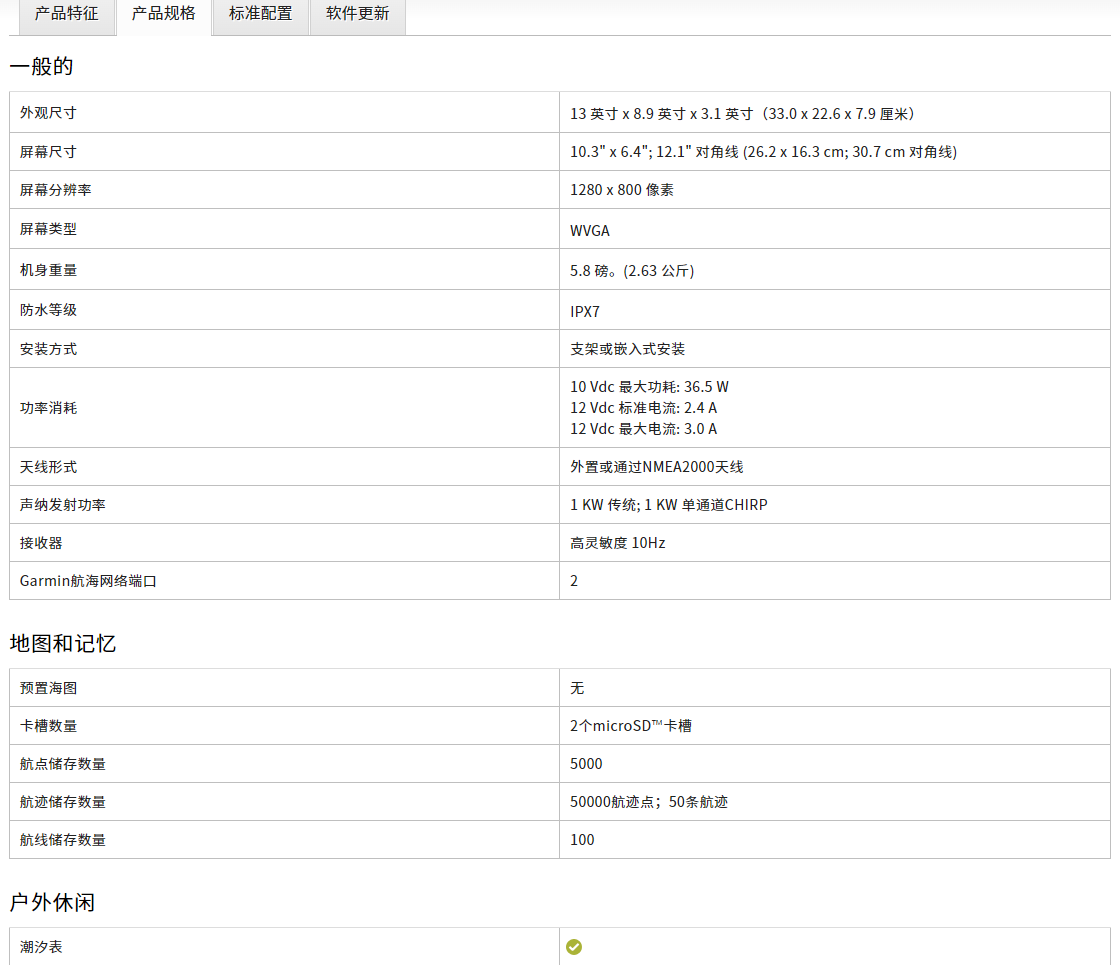Select the 外观尺寸 row label

[48, 113]
